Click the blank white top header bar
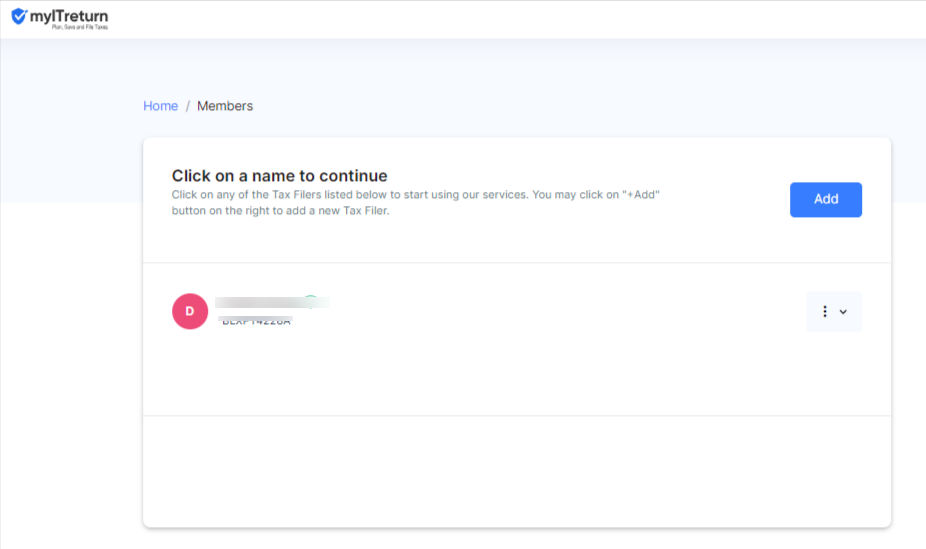The image size is (926, 549). 500,18
